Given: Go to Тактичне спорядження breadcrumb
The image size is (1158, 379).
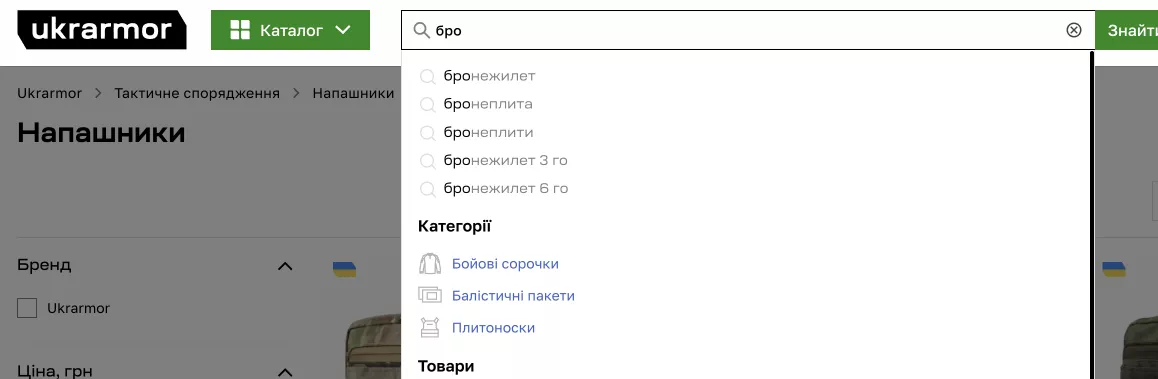Looking at the screenshot, I should (x=197, y=94).
